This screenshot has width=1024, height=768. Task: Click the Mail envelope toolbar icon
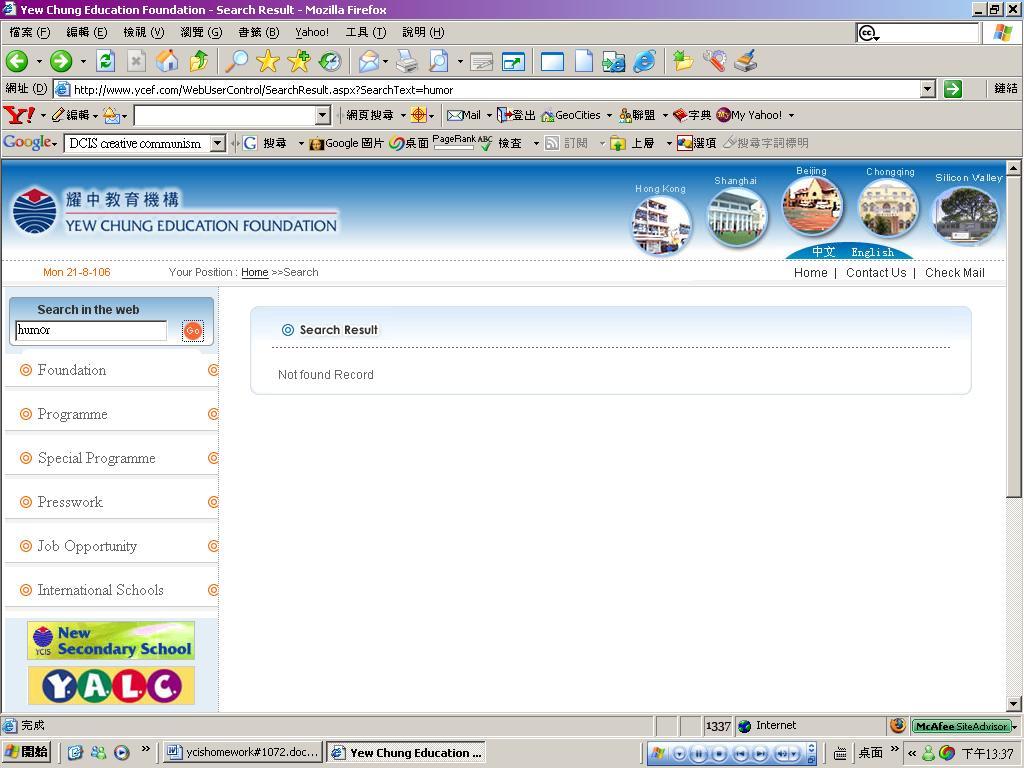(x=369, y=61)
